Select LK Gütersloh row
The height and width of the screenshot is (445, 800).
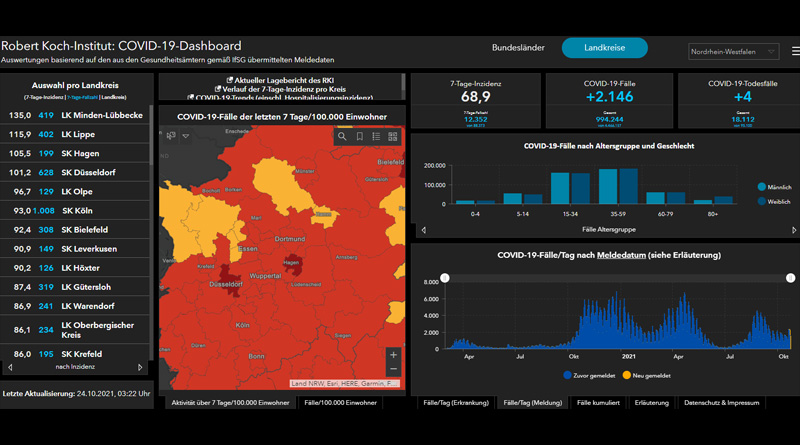(74, 287)
